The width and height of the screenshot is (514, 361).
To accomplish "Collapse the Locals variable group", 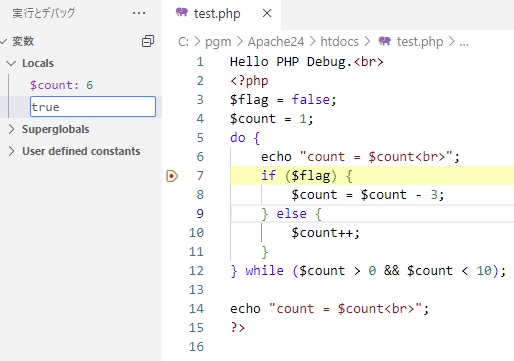I will 11,63.
